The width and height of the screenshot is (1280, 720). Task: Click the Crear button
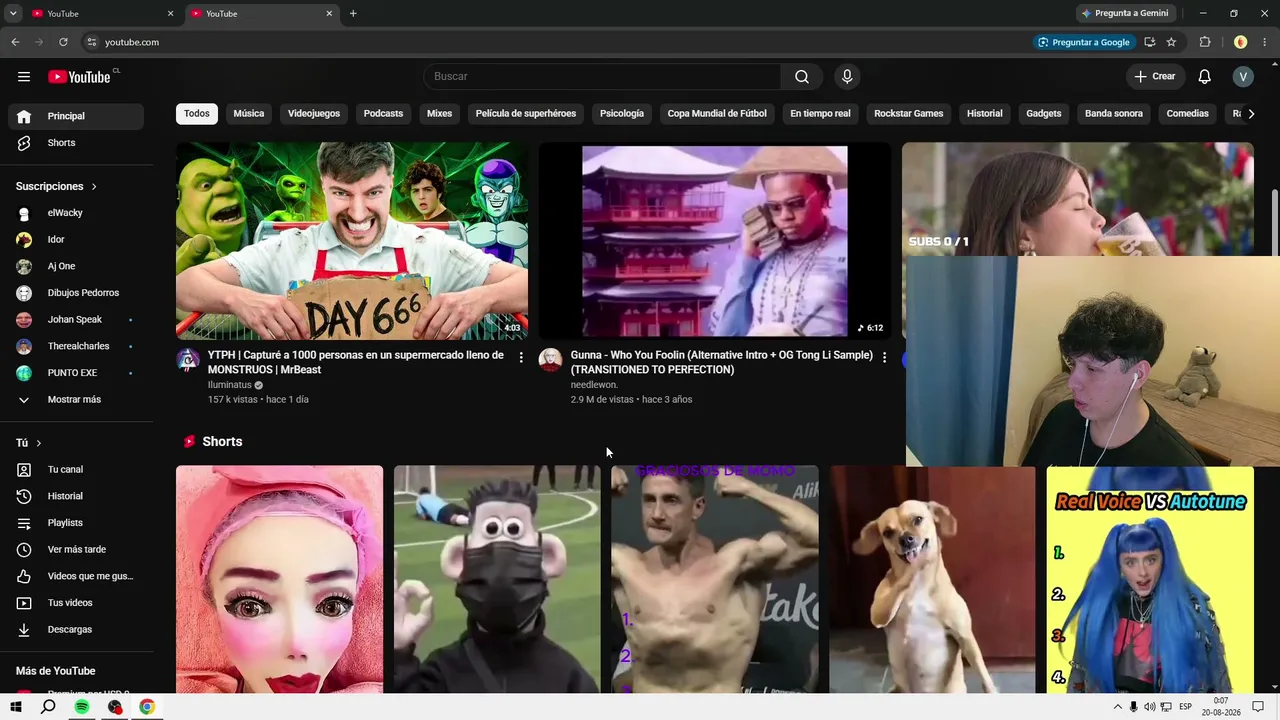[x=1154, y=77]
